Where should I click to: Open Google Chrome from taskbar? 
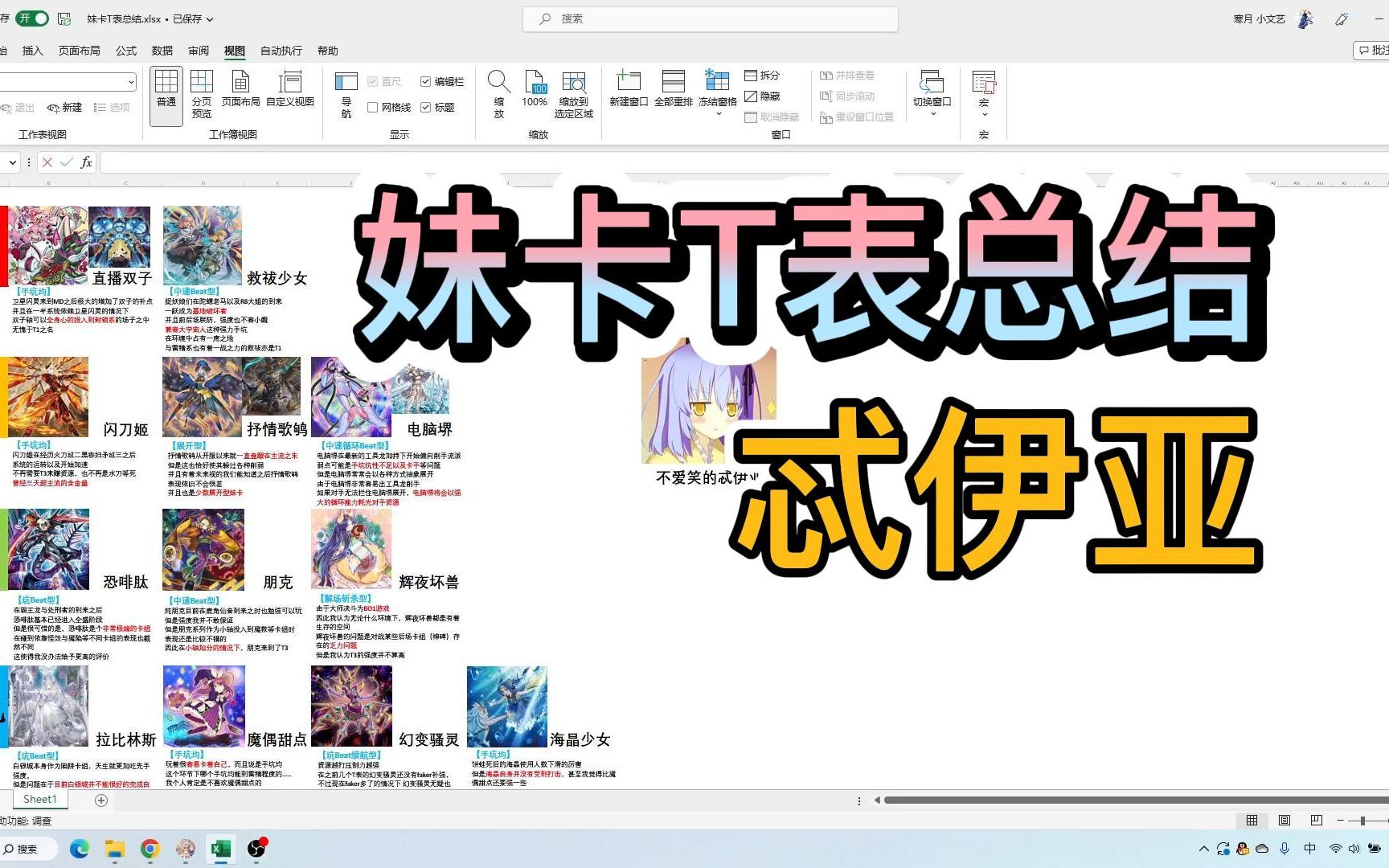150,849
